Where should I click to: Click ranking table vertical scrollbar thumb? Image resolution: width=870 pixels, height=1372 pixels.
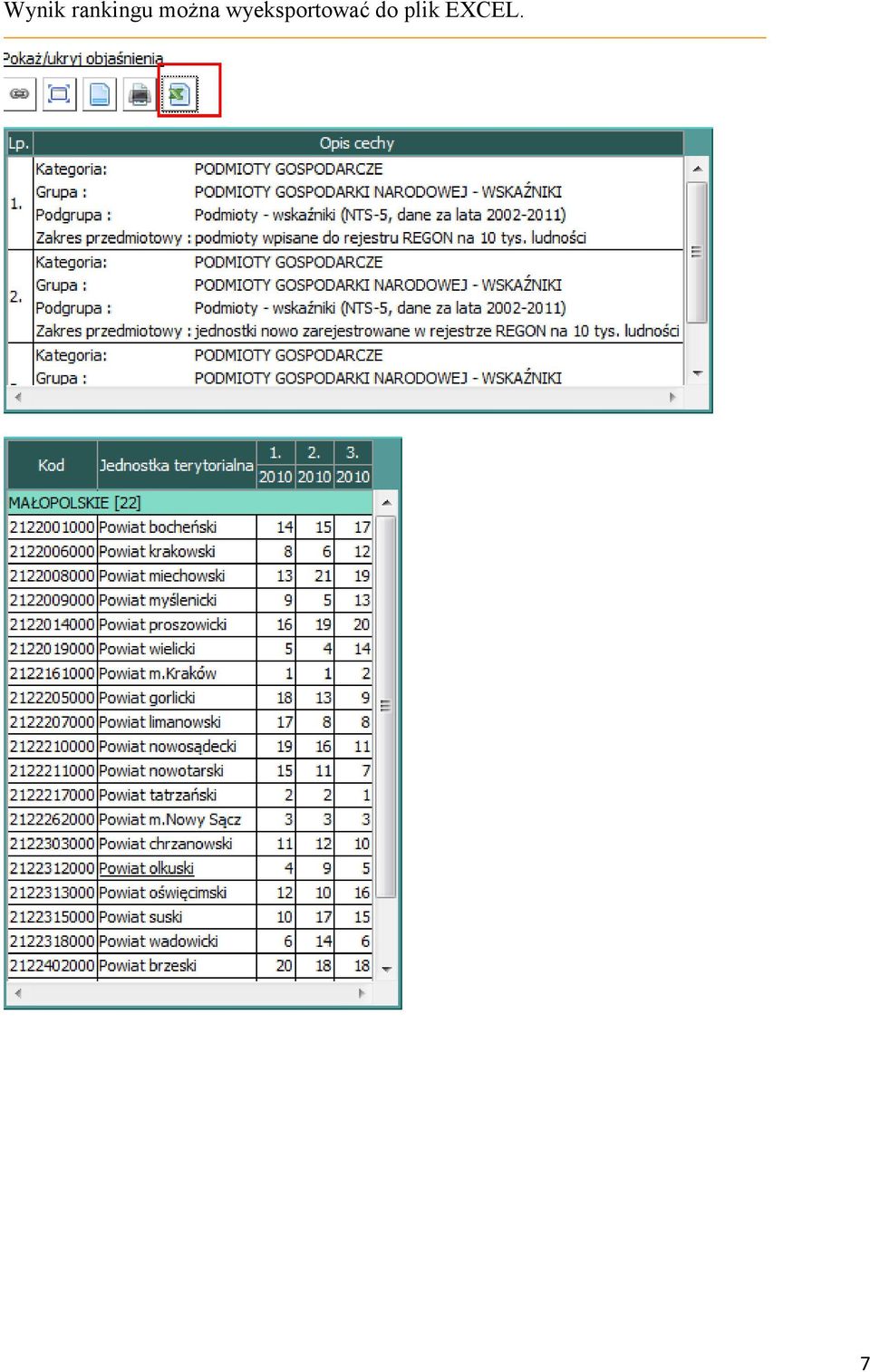pyautogui.click(x=386, y=707)
